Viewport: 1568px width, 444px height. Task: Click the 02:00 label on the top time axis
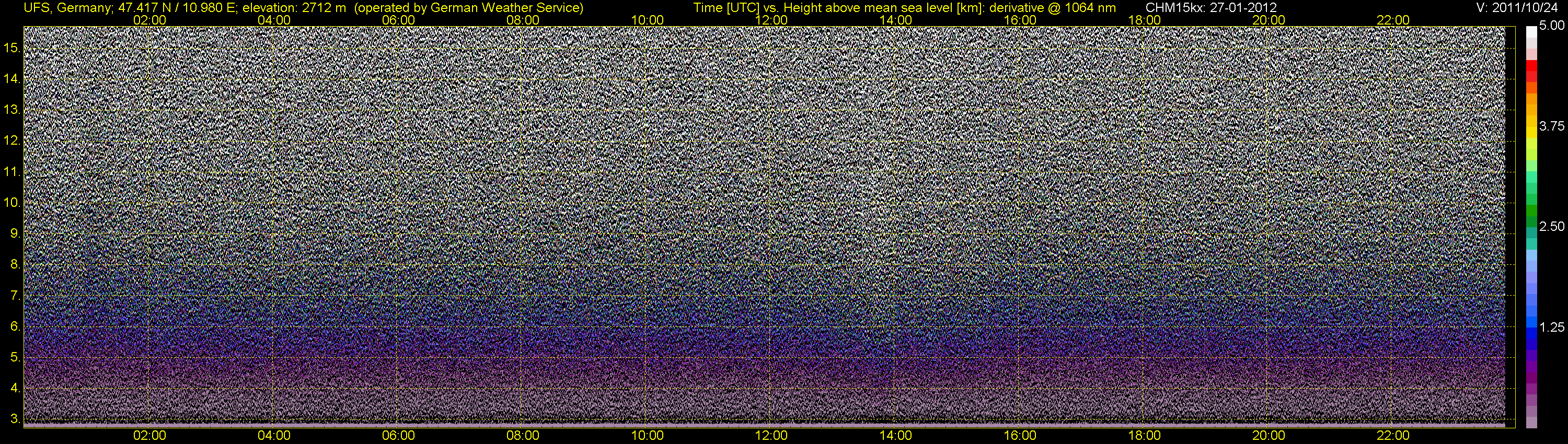coord(149,20)
